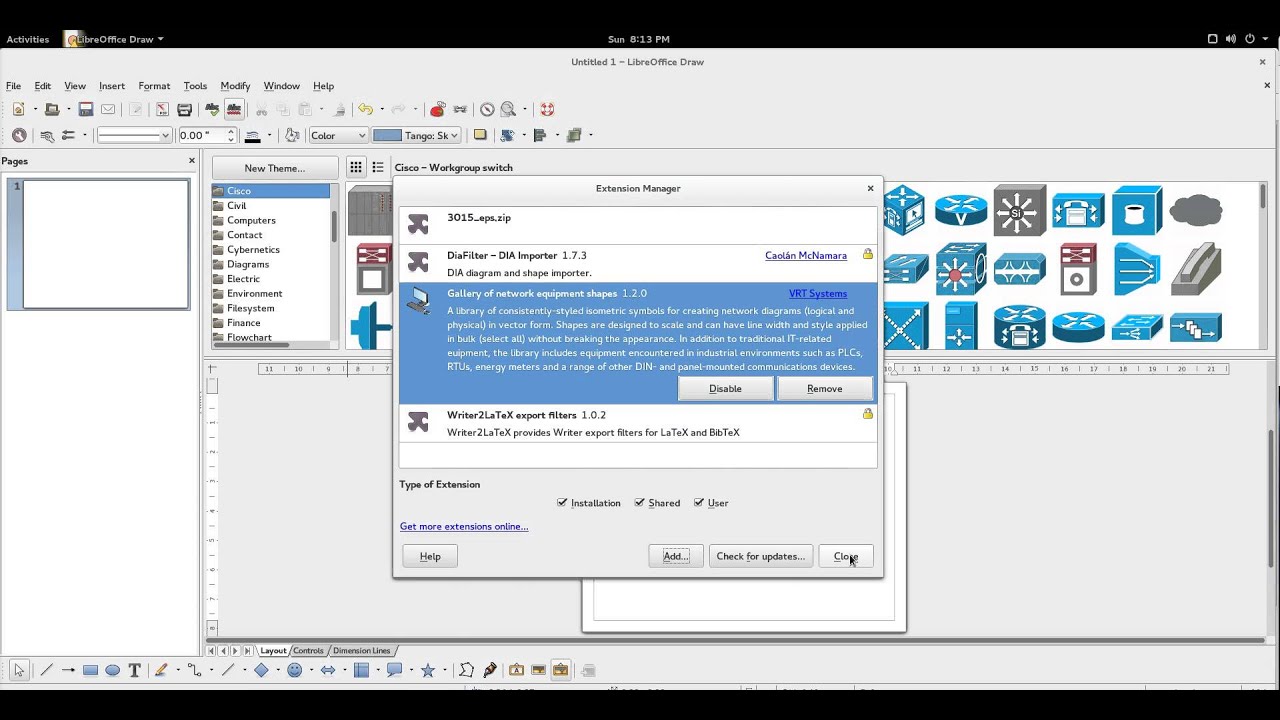Open the system status menu arrow
Viewport: 1280px width, 720px height.
click(x=1266, y=39)
